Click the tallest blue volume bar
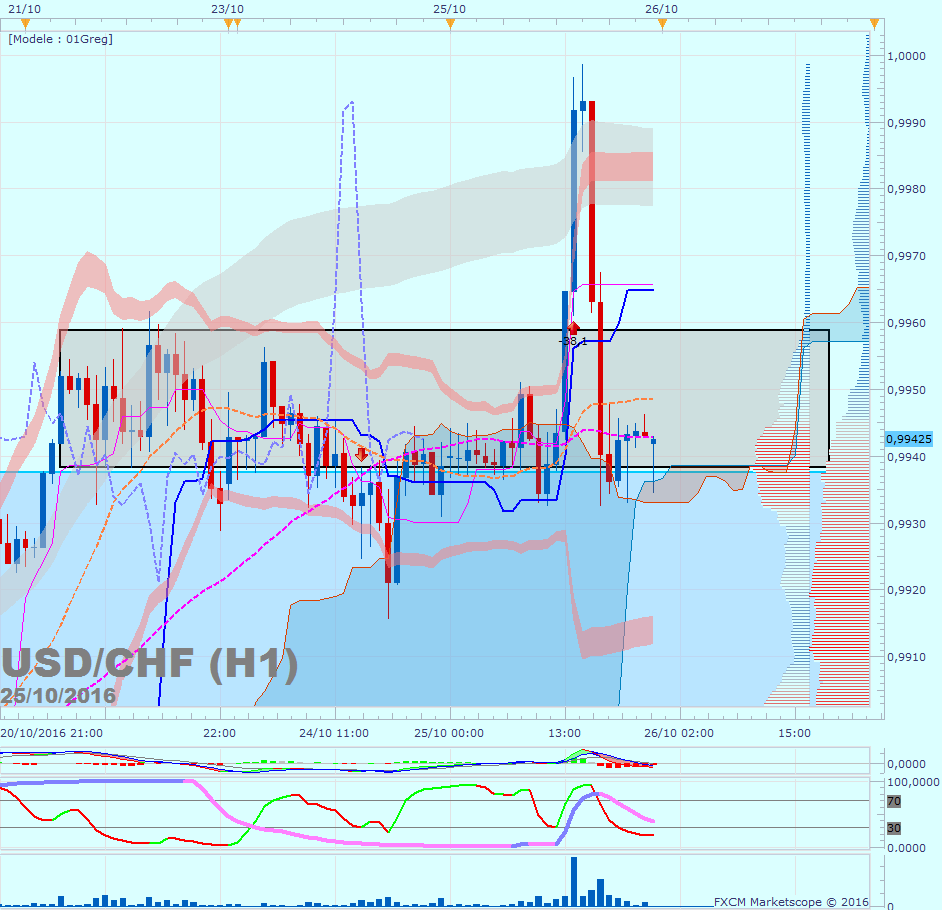The image size is (942, 910). pyautogui.click(x=574, y=881)
